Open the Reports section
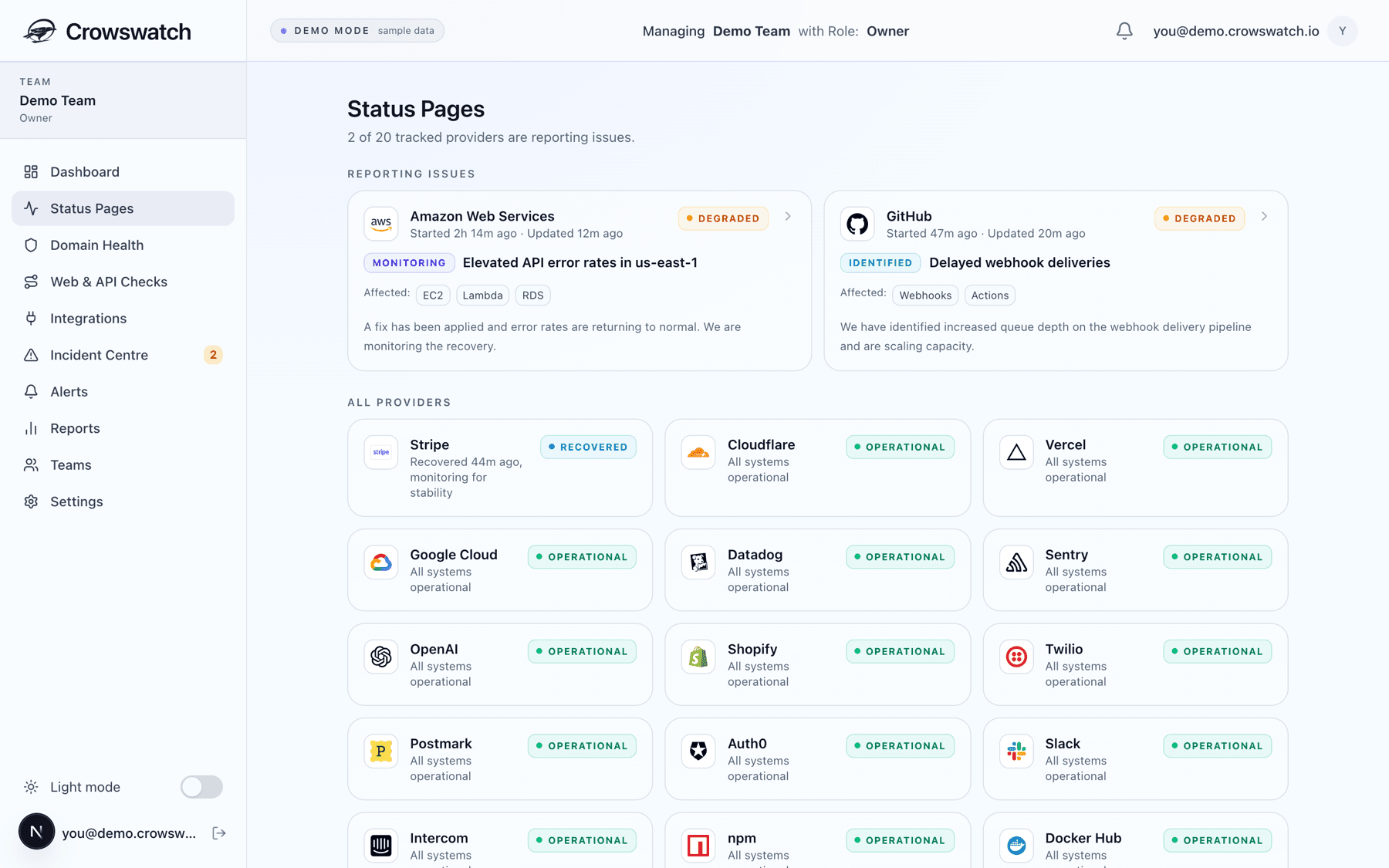Screen dimensions: 1389x868 (123, 428)
